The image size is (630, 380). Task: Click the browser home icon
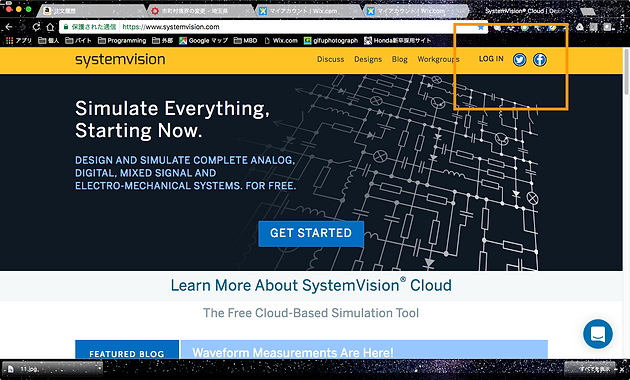click(50, 27)
